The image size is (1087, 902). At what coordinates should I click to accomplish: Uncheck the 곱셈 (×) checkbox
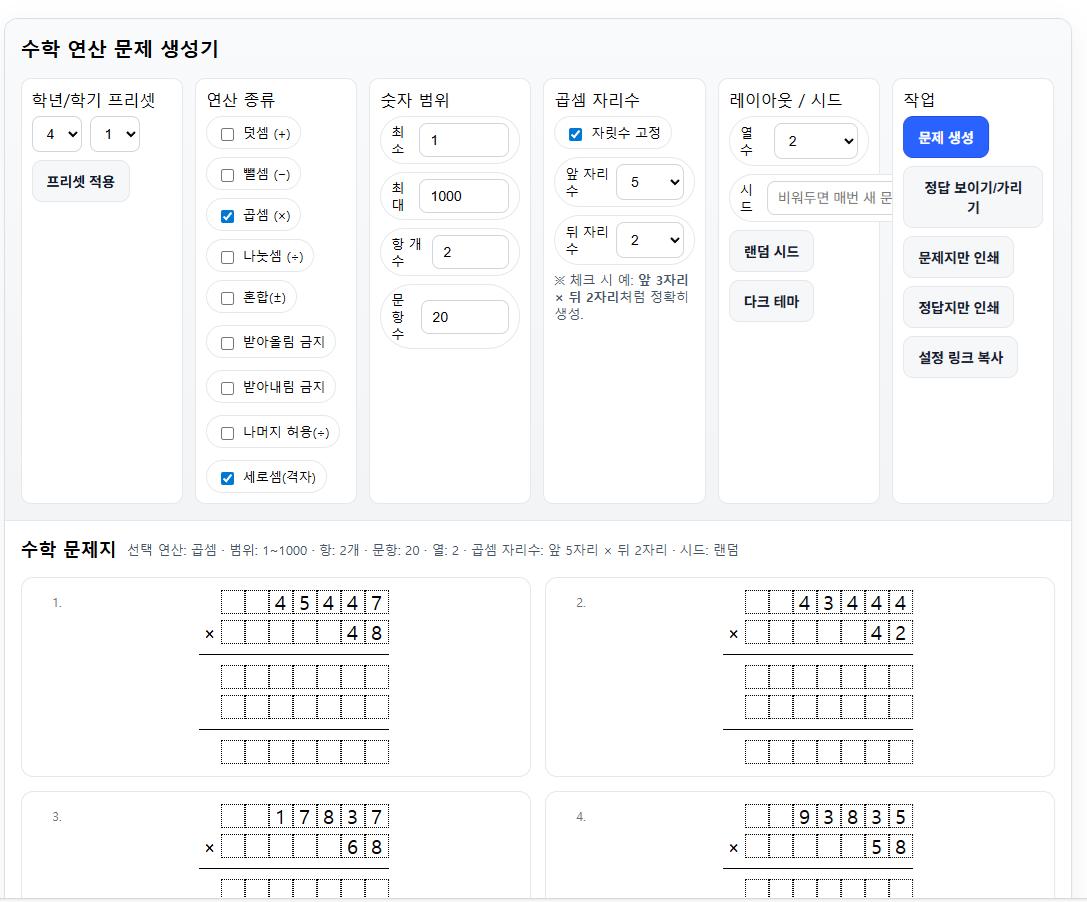pos(227,216)
